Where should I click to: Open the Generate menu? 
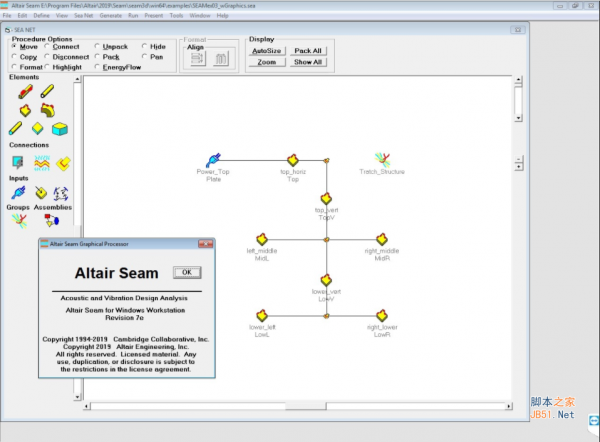(111, 16)
